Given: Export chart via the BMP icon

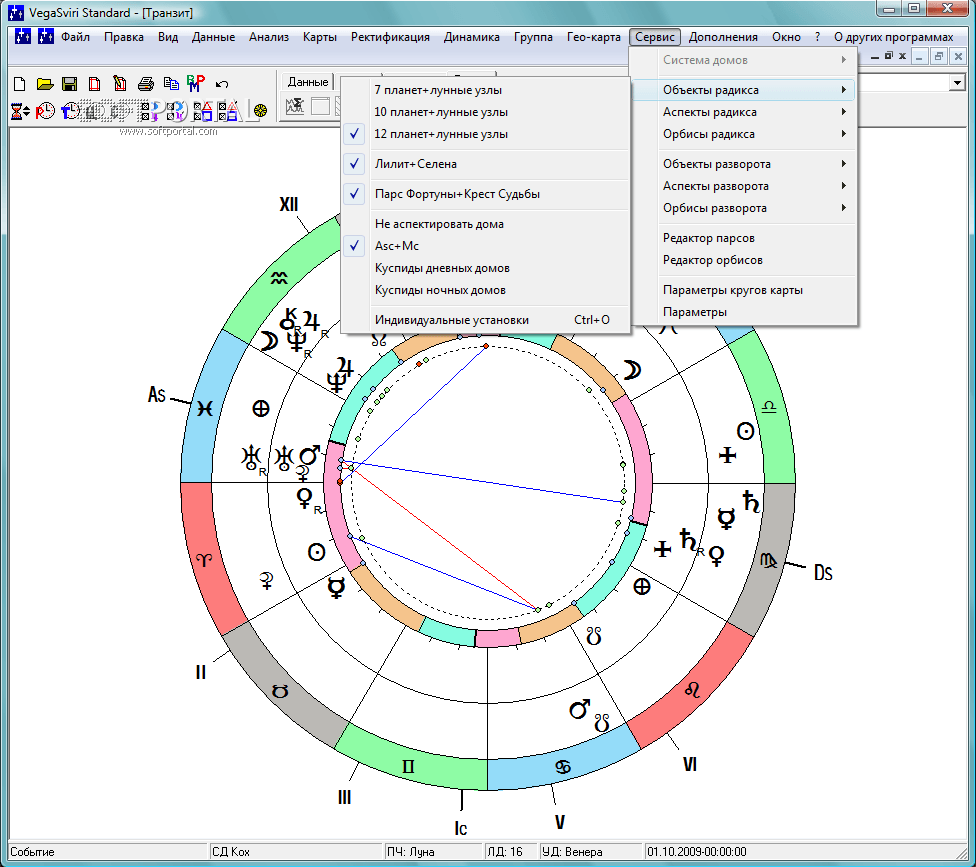Looking at the screenshot, I should [x=195, y=83].
